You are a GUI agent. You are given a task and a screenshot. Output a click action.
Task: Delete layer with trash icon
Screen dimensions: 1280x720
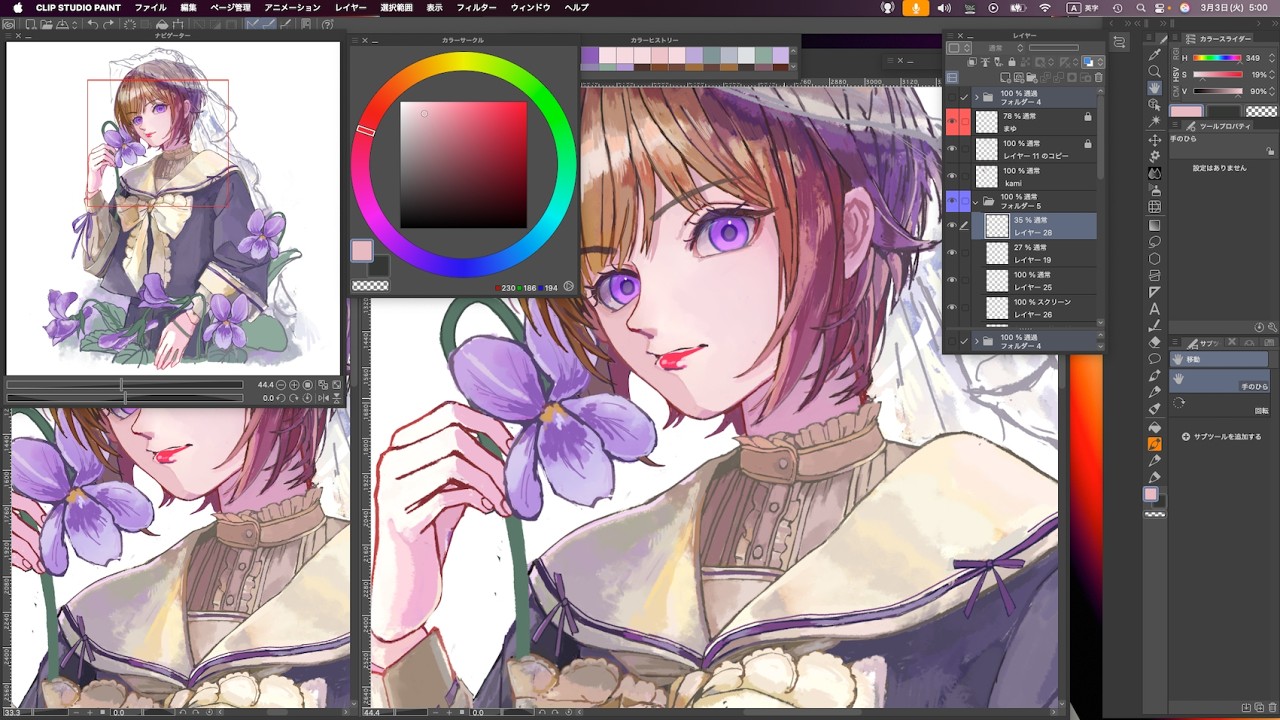(x=1099, y=77)
